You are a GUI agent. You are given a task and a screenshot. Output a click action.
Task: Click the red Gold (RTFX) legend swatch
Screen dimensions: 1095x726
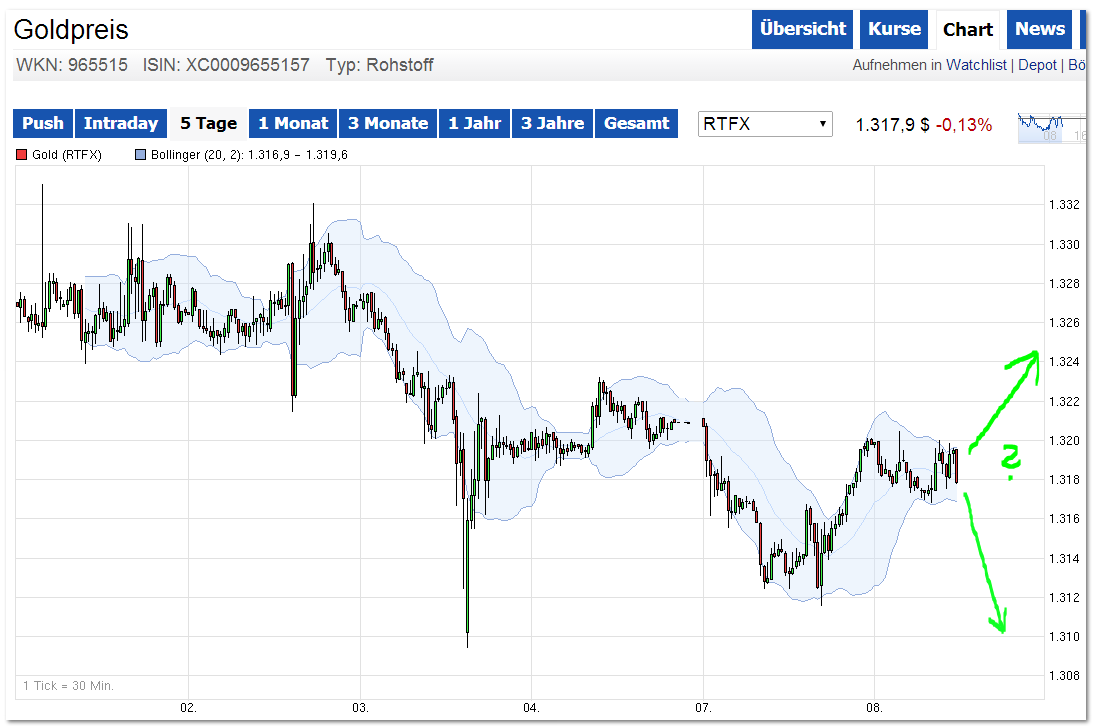22,155
